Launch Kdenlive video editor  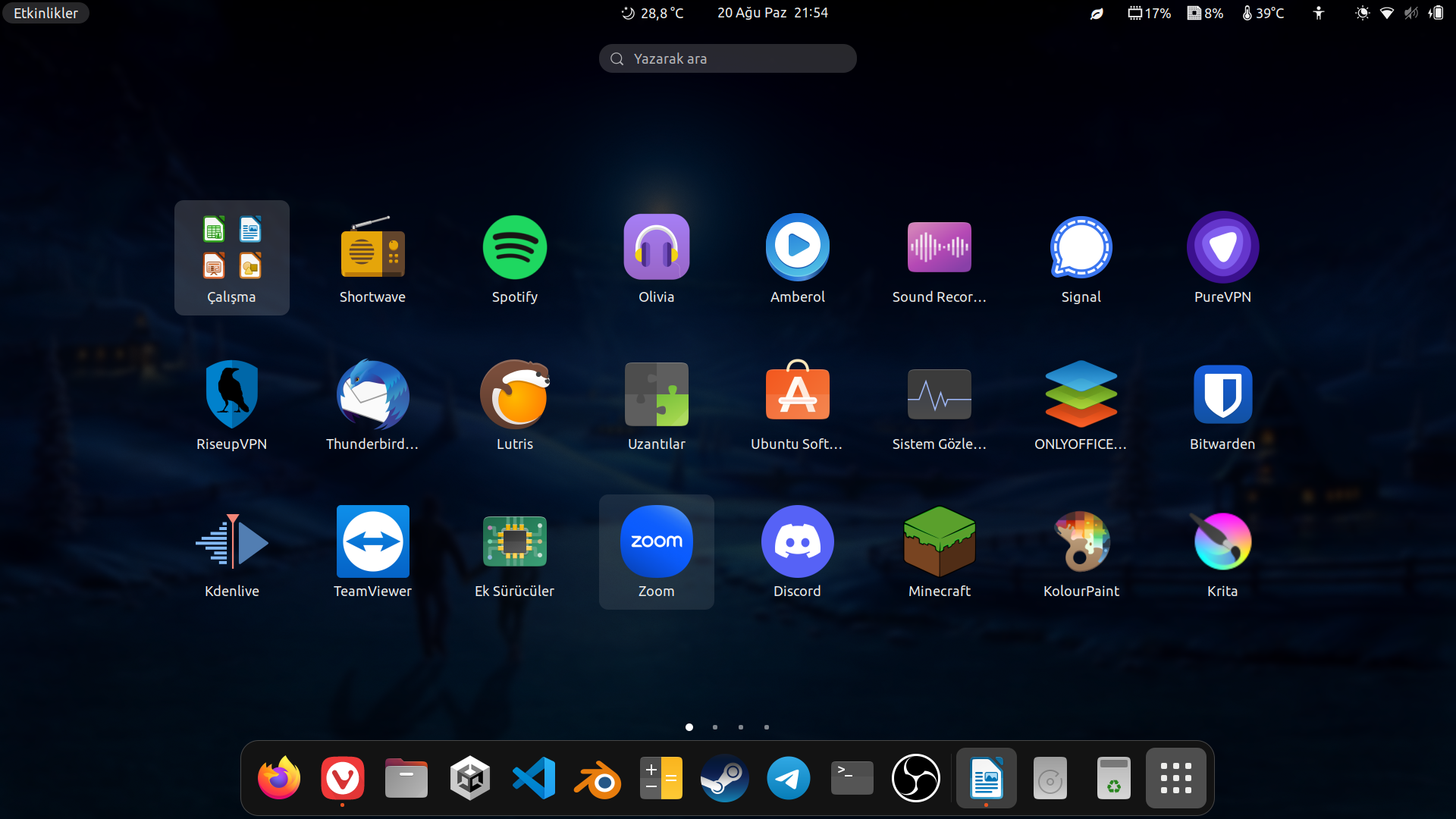(231, 542)
